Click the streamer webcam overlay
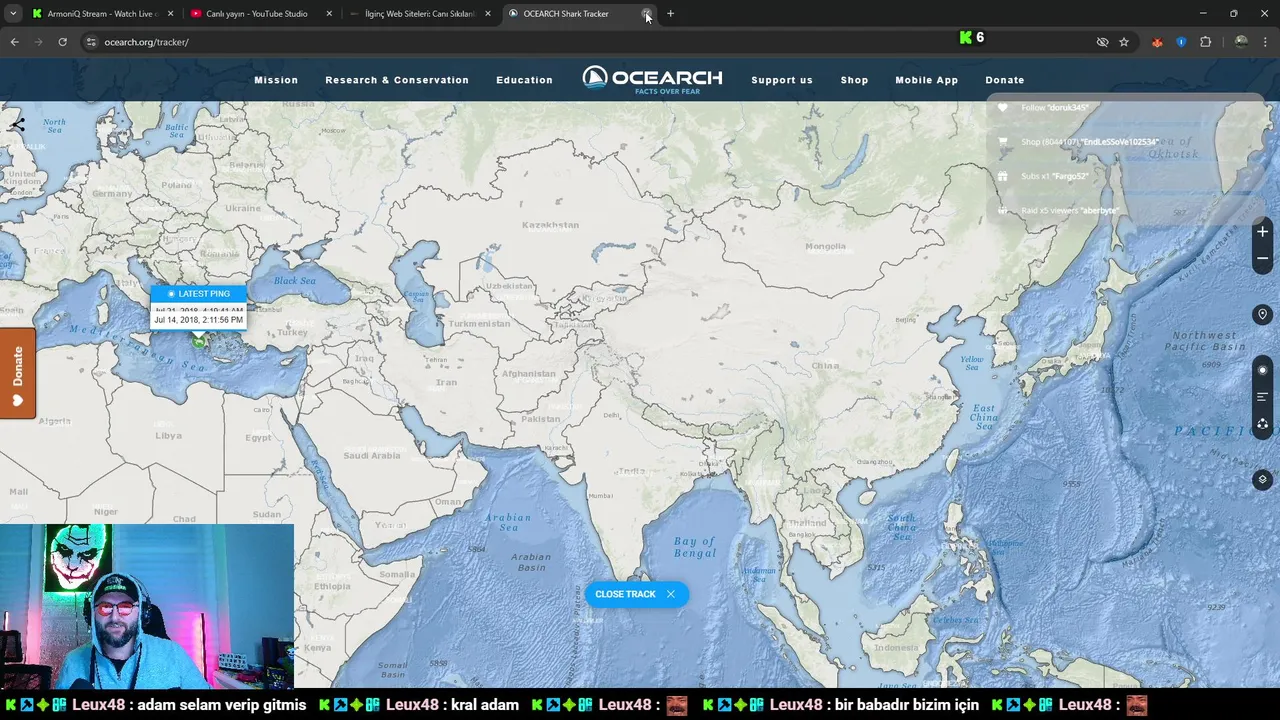The height and width of the screenshot is (720, 1280). tap(147, 606)
